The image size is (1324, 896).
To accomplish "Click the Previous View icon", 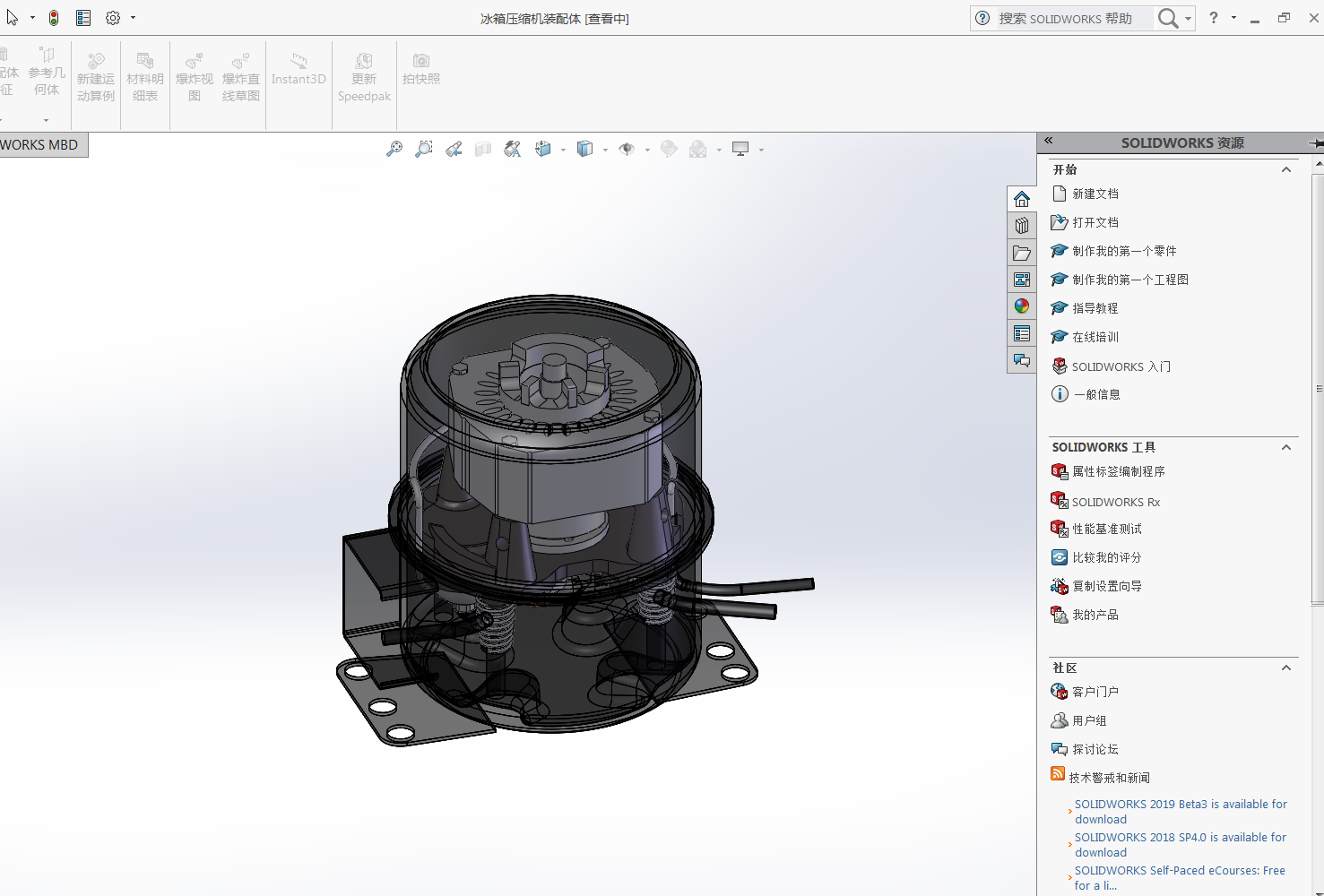I will pos(454,150).
